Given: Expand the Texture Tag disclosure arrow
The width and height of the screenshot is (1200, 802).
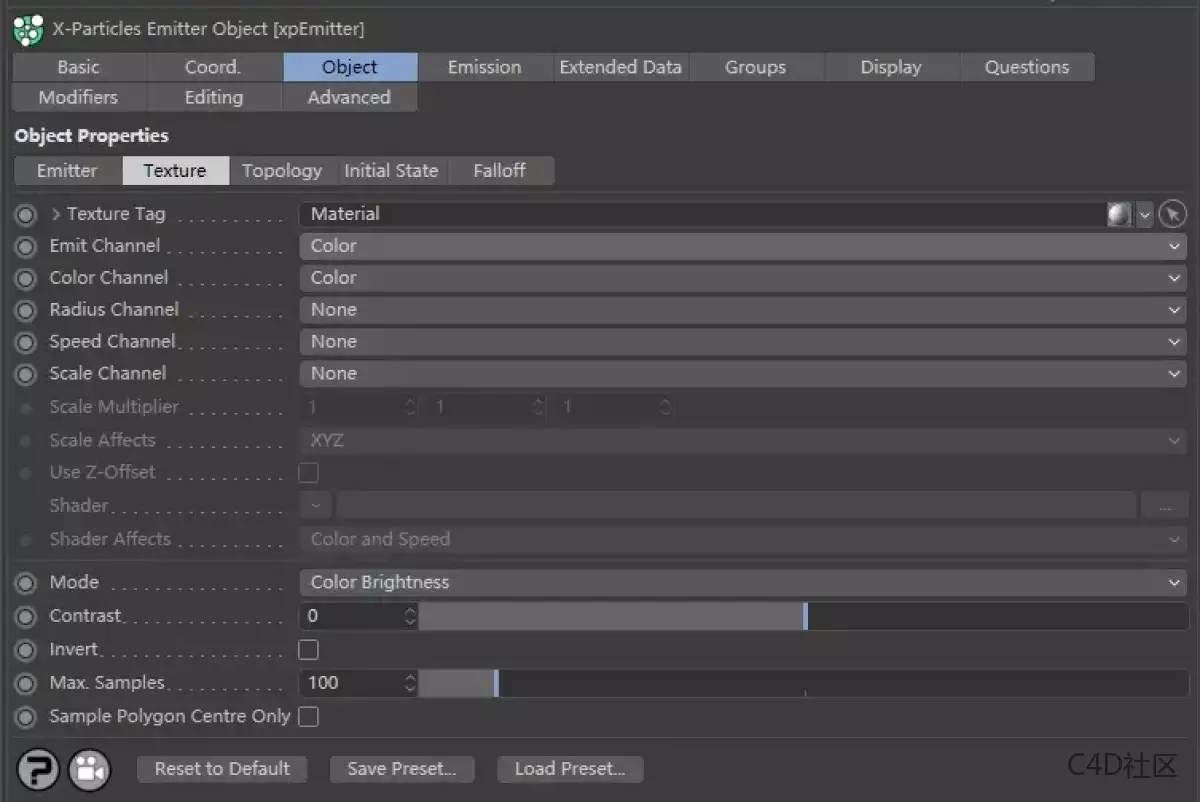Looking at the screenshot, I should point(55,213).
